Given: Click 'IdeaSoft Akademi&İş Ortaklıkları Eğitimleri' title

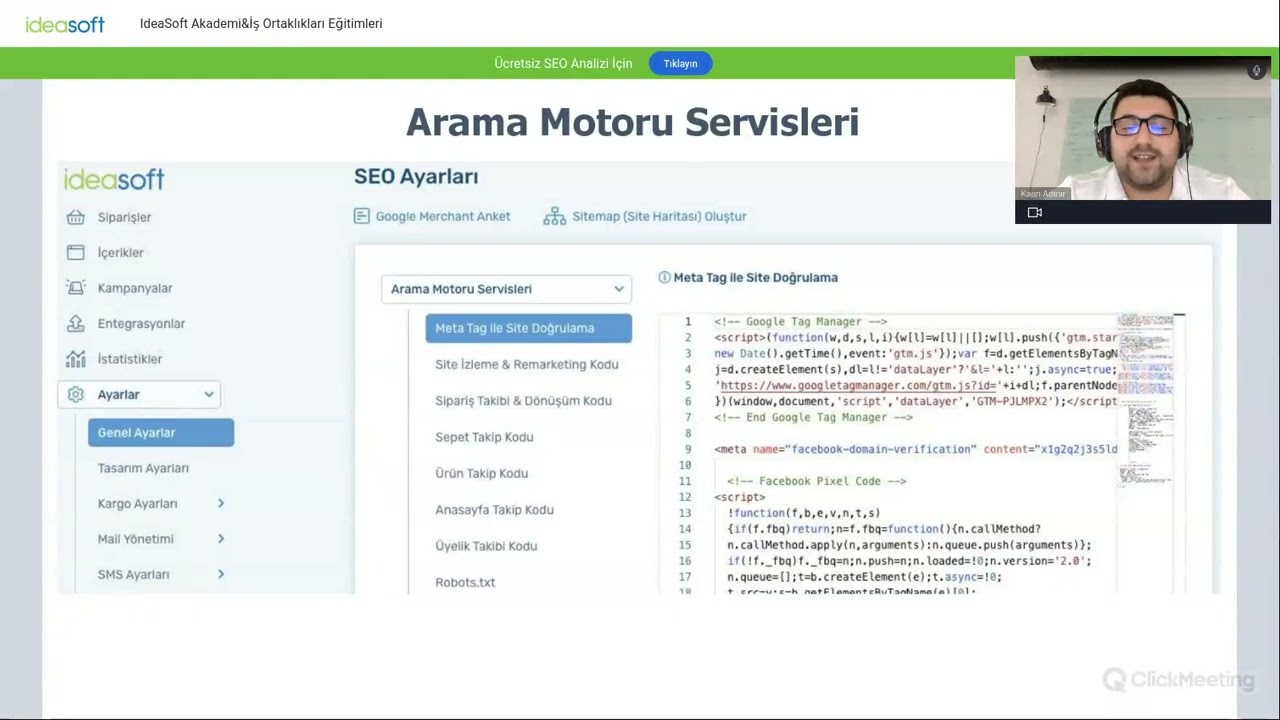Looking at the screenshot, I should pyautogui.click(x=261, y=24).
